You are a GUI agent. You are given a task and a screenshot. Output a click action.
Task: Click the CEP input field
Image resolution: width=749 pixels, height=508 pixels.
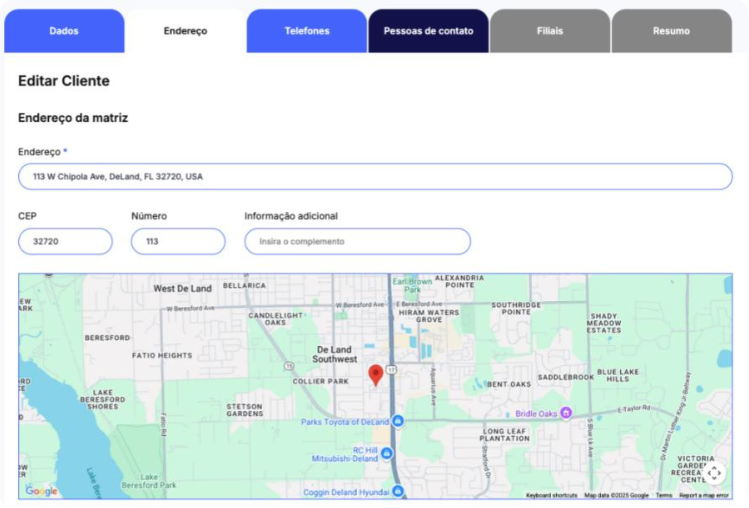pyautogui.click(x=65, y=241)
